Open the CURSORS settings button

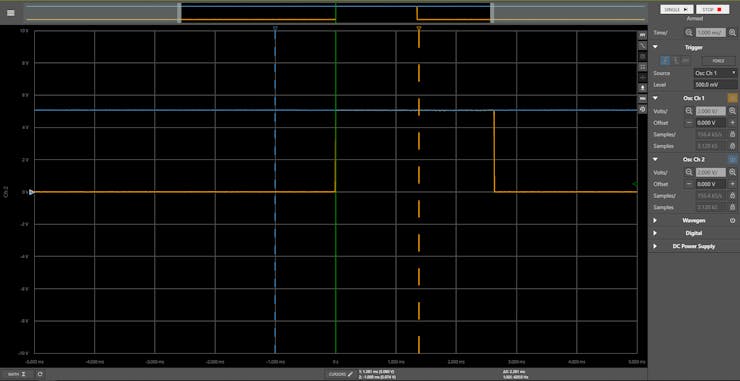tap(340, 374)
